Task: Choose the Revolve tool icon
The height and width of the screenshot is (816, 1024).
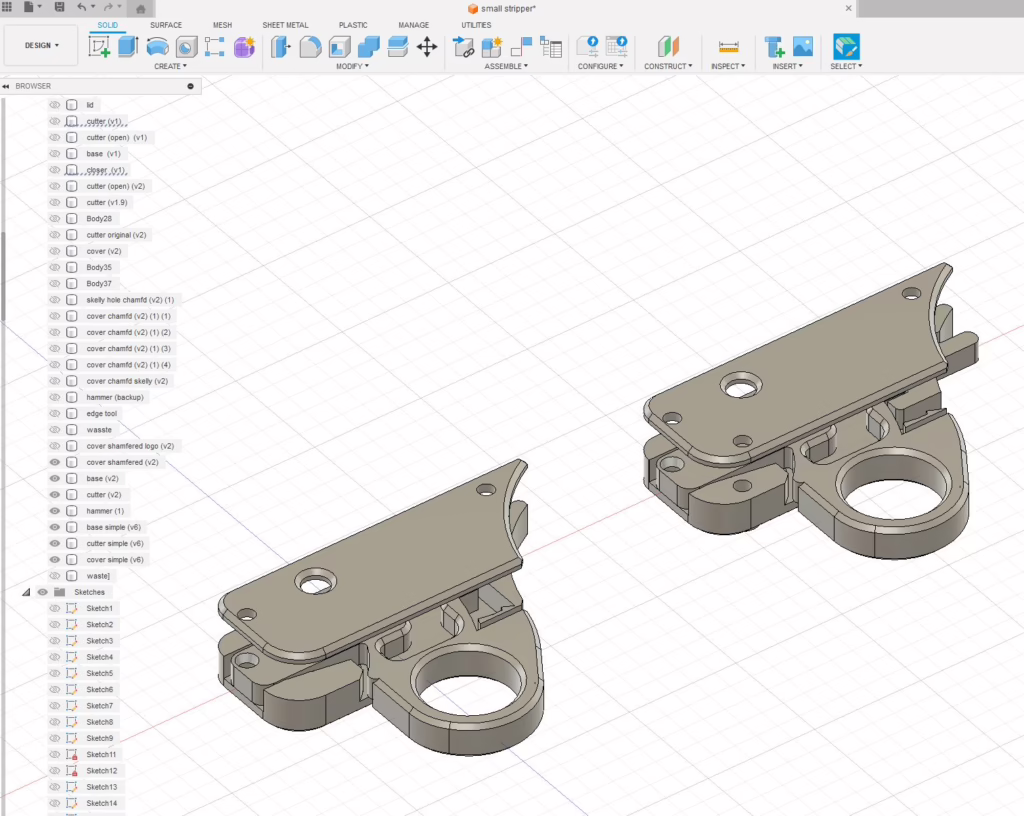Action: 157,47
